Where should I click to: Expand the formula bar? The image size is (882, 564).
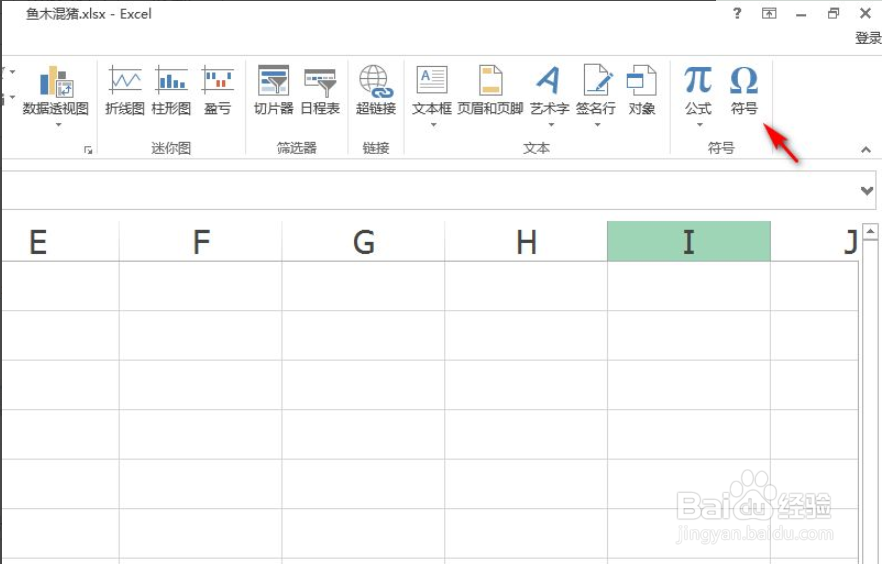pos(866,190)
